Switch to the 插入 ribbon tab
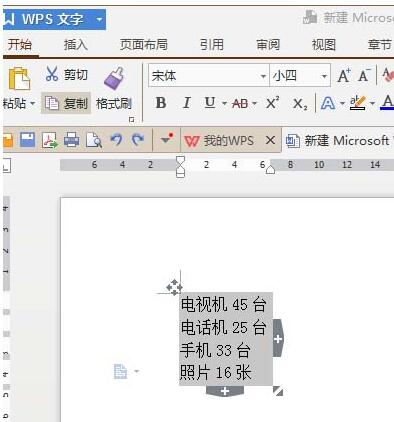This screenshot has width=394, height=422. click(x=76, y=45)
